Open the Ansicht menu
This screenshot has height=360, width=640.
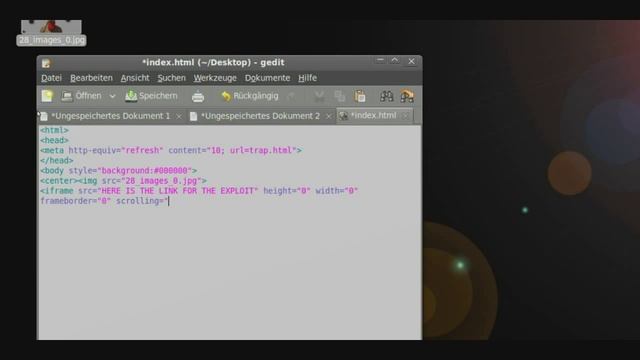click(x=135, y=78)
